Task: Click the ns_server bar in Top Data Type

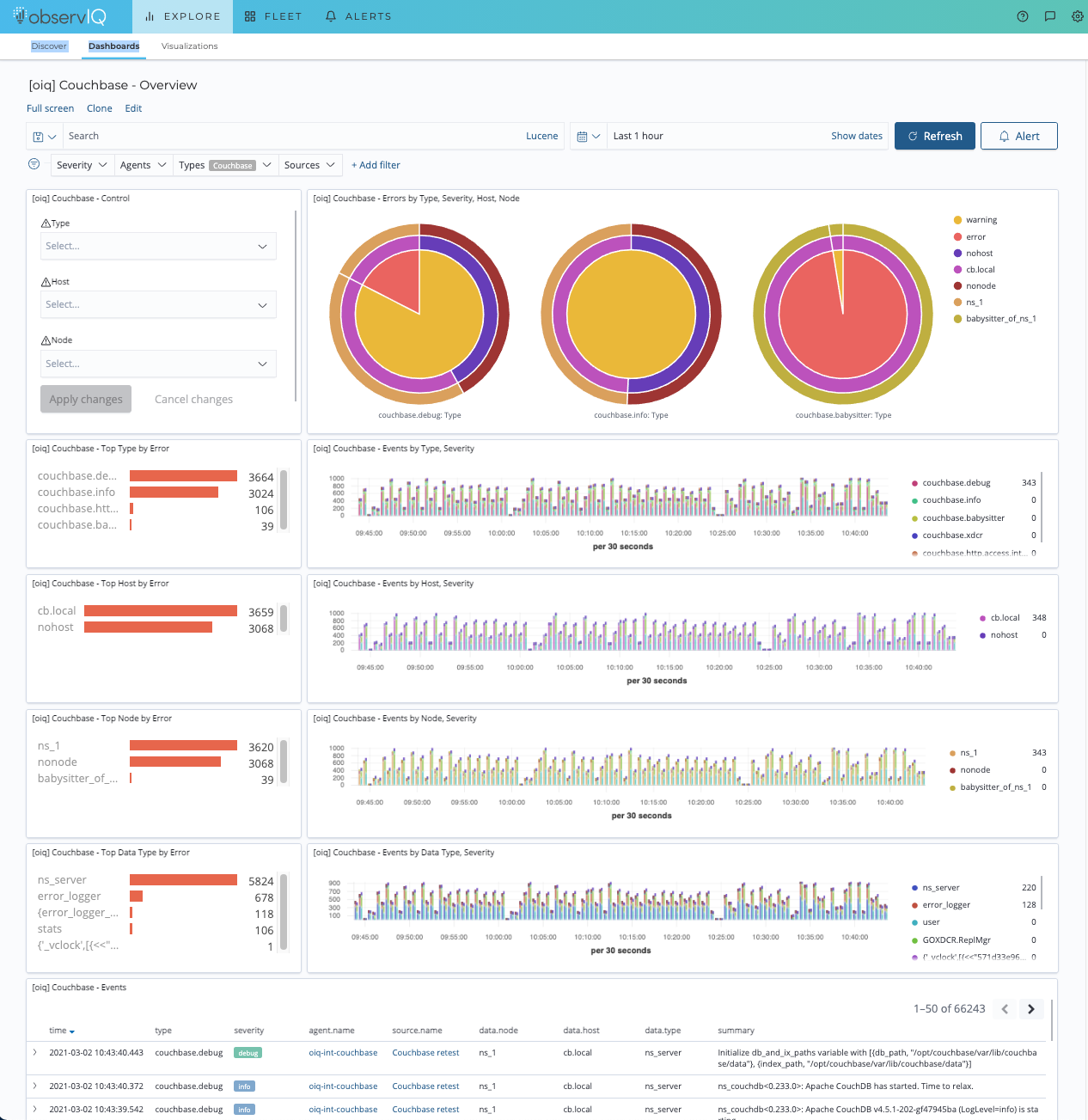Action: click(183, 879)
